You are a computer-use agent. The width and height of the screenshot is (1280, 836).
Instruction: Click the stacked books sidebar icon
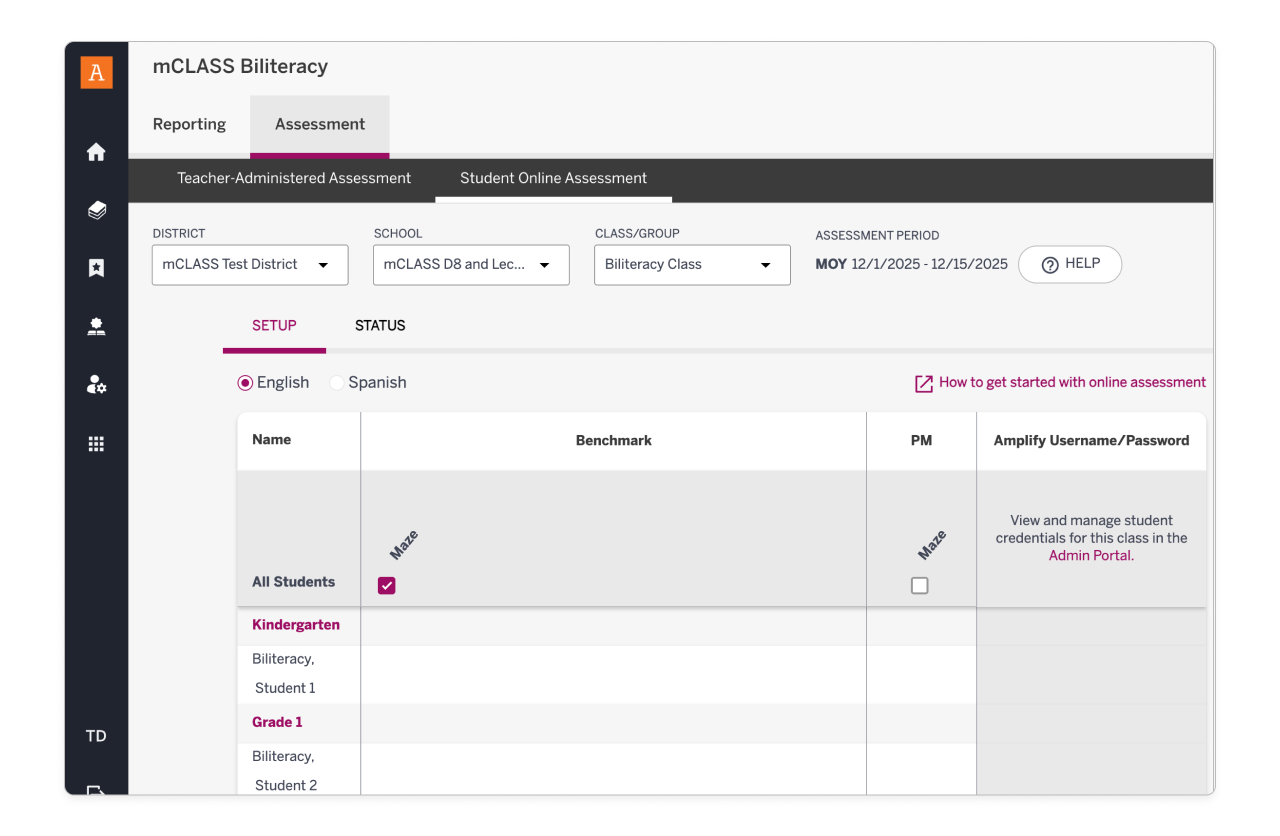click(x=96, y=210)
